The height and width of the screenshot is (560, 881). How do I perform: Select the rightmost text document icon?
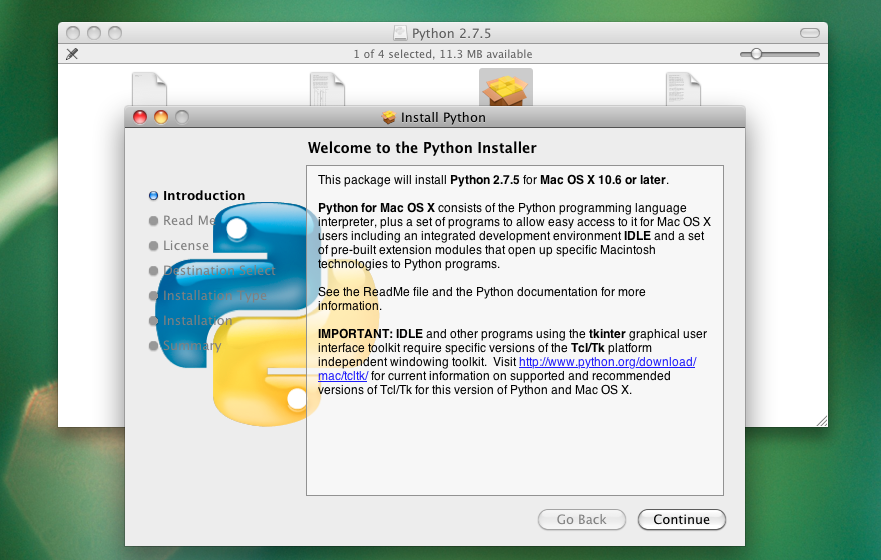[683, 89]
